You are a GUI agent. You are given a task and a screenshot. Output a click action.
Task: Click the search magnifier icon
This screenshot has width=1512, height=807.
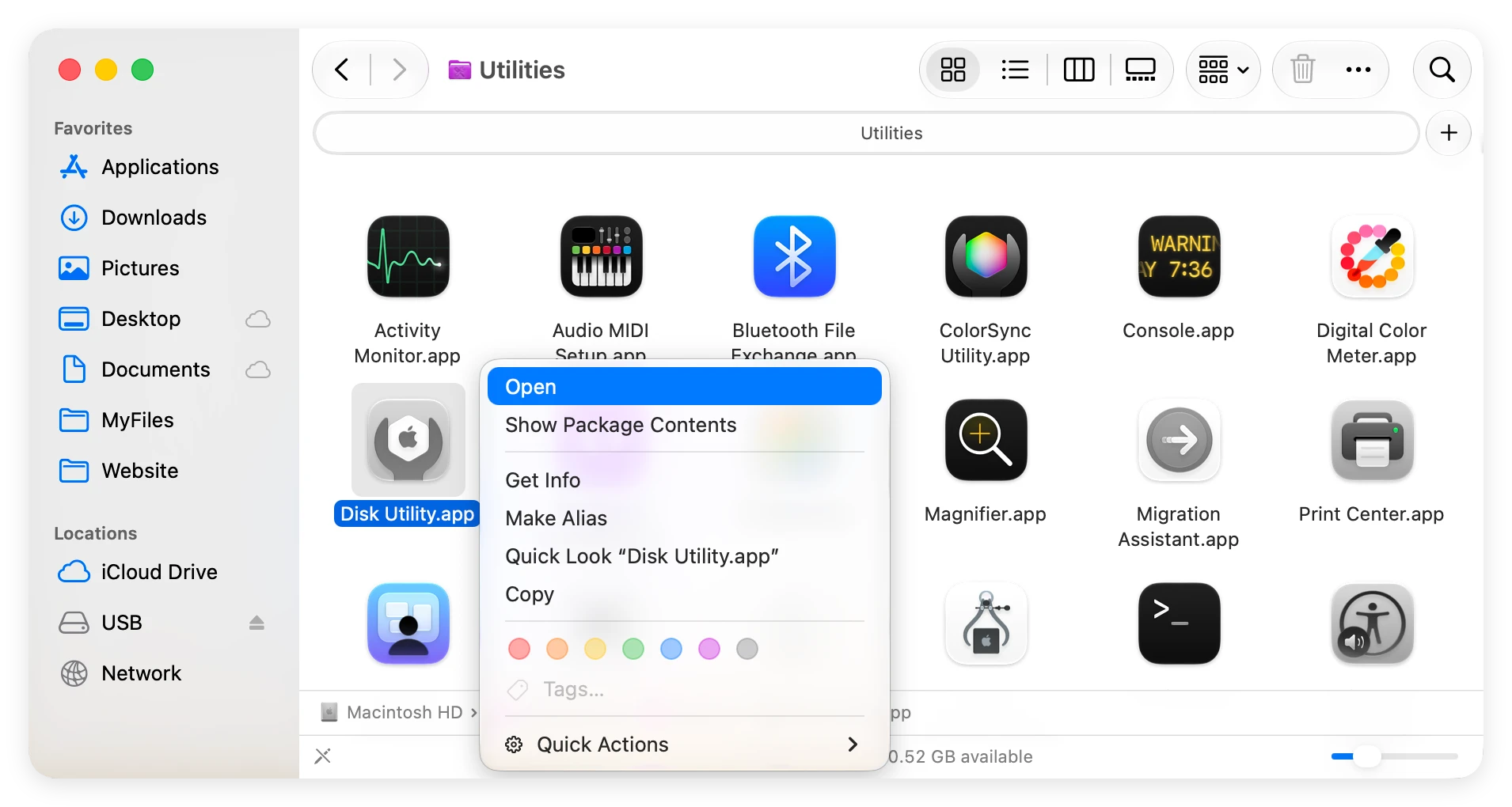[1442, 70]
